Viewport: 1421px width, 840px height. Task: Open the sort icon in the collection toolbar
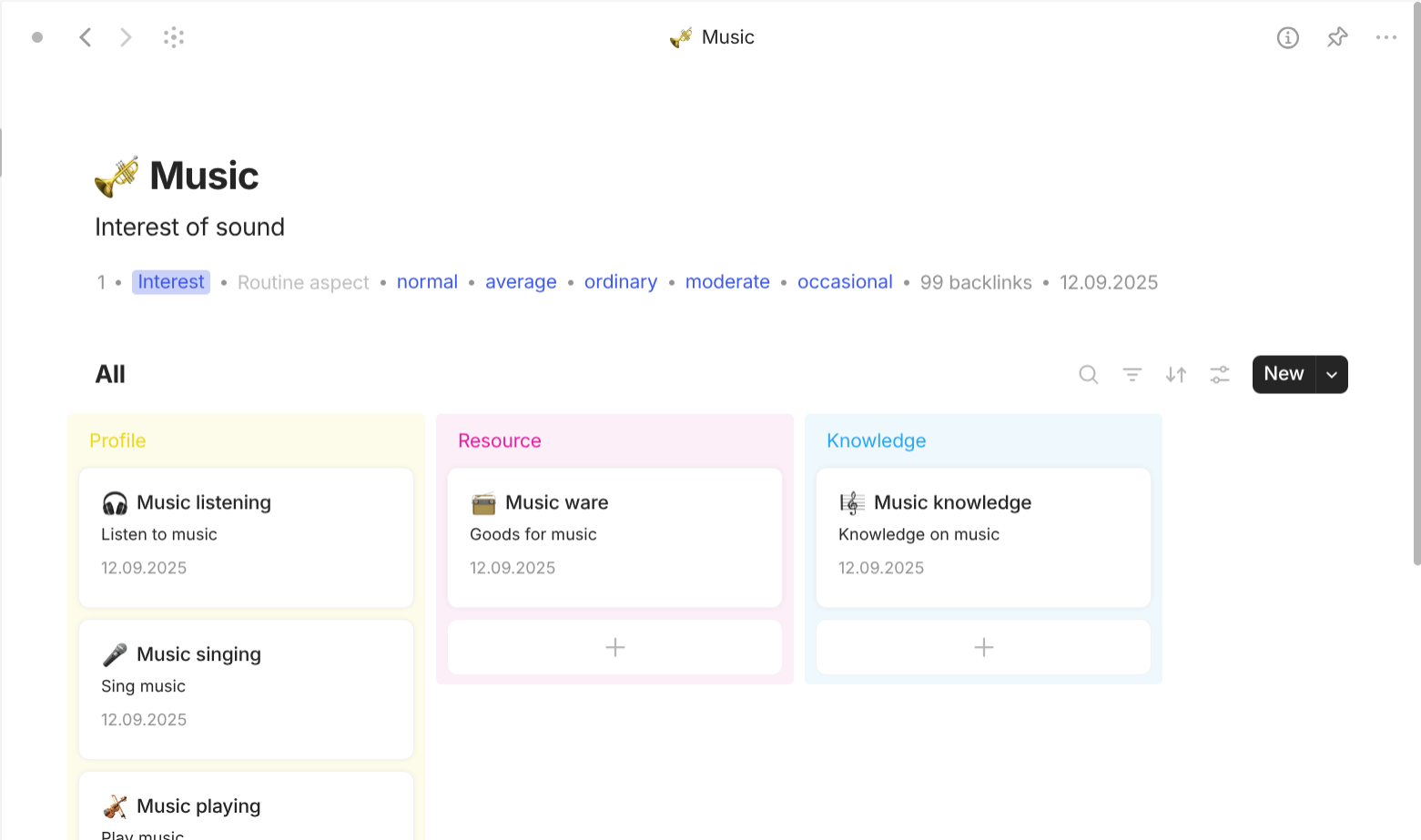click(1175, 374)
